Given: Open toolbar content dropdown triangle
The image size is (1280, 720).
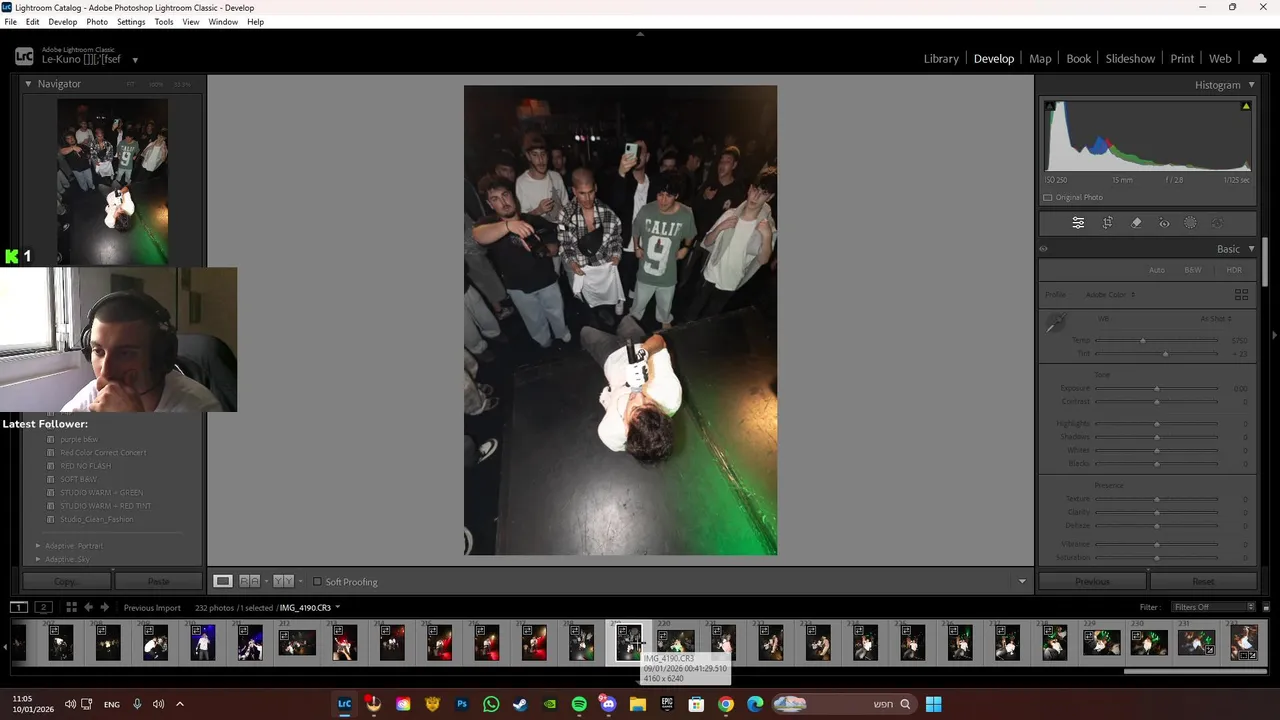Looking at the screenshot, I should [1022, 582].
